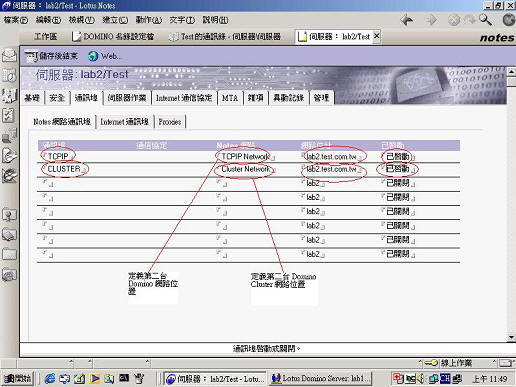Select the 雜項 Miscellaneous tab
The image size is (516, 387).
(x=256, y=98)
